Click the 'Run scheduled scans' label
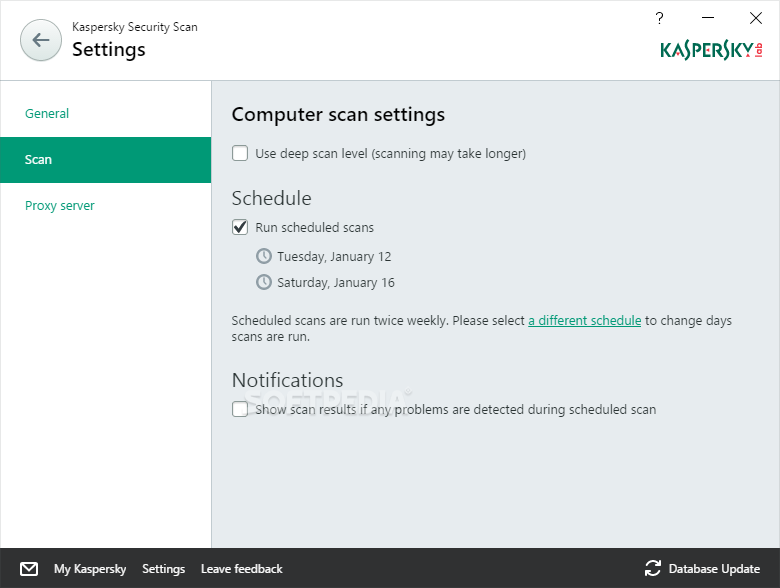780x588 pixels. (x=314, y=228)
